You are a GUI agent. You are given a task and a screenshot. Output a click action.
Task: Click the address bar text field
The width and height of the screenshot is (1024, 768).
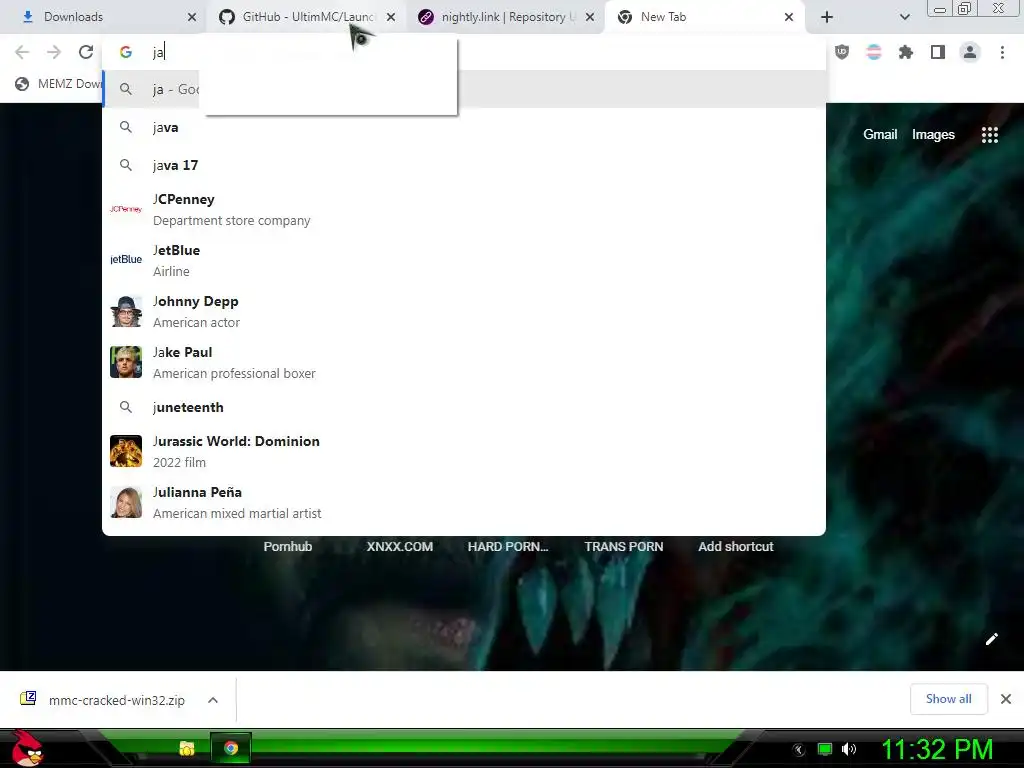pos(464,52)
